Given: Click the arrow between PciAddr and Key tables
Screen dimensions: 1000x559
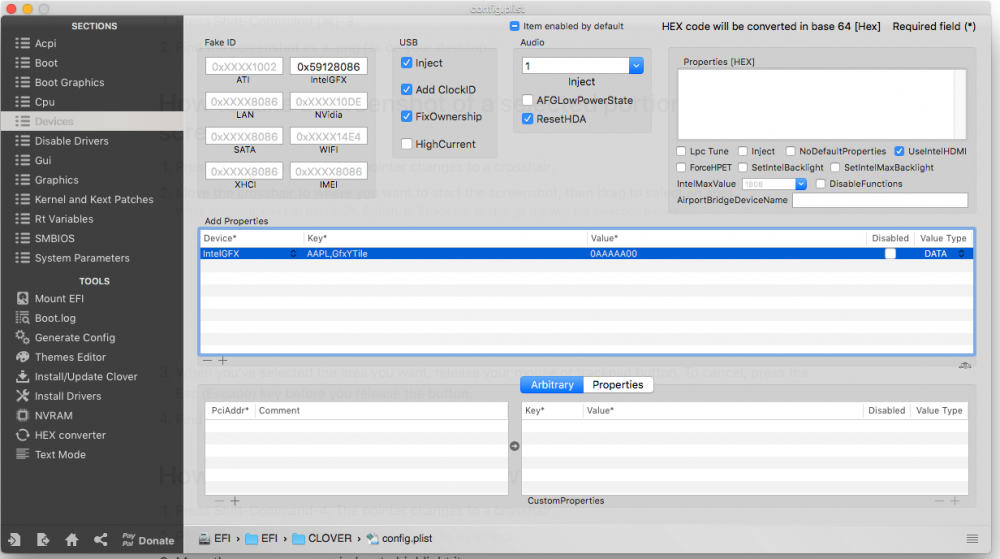Looking at the screenshot, I should tap(515, 446).
